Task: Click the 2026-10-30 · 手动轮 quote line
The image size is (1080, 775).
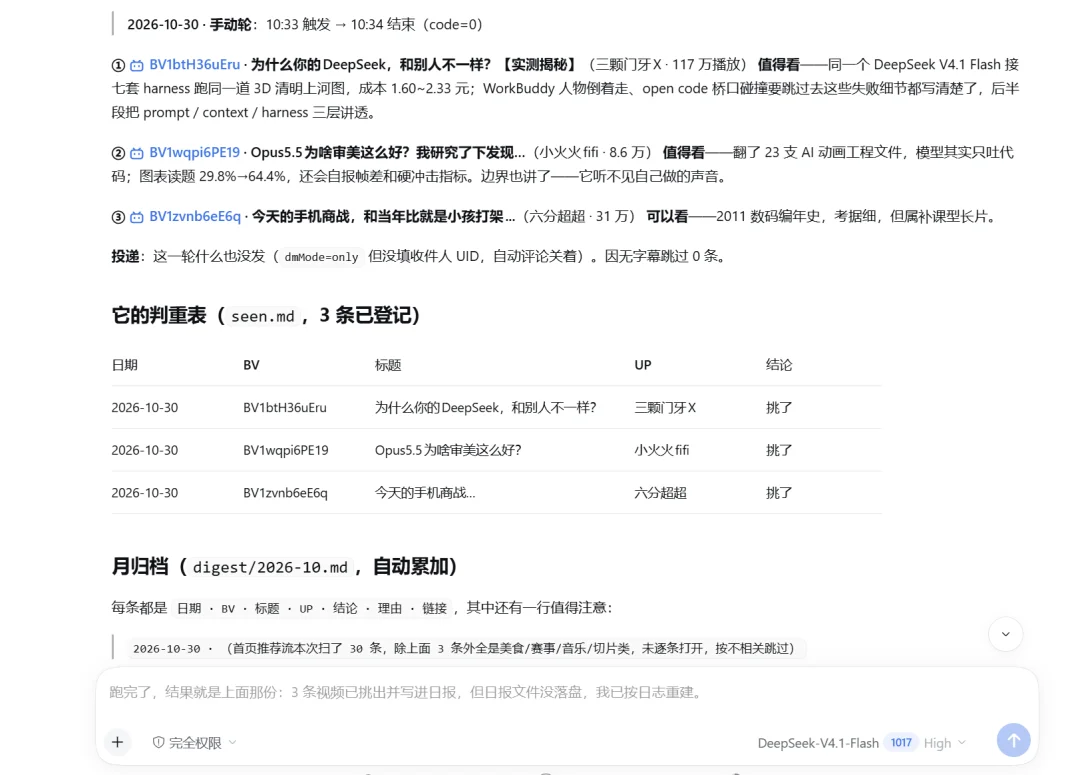Action: coord(304,25)
